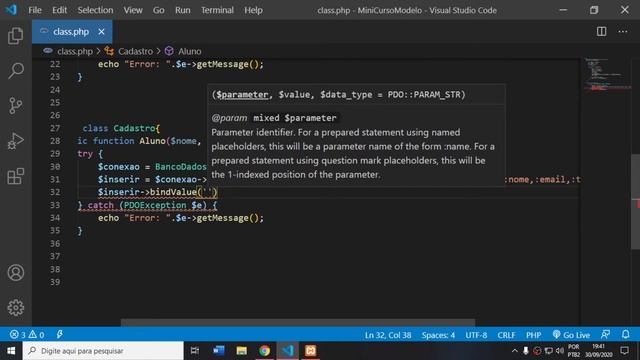Open the POR PTB2 language indicator
This screenshot has width=640, height=360.
(x=573, y=351)
